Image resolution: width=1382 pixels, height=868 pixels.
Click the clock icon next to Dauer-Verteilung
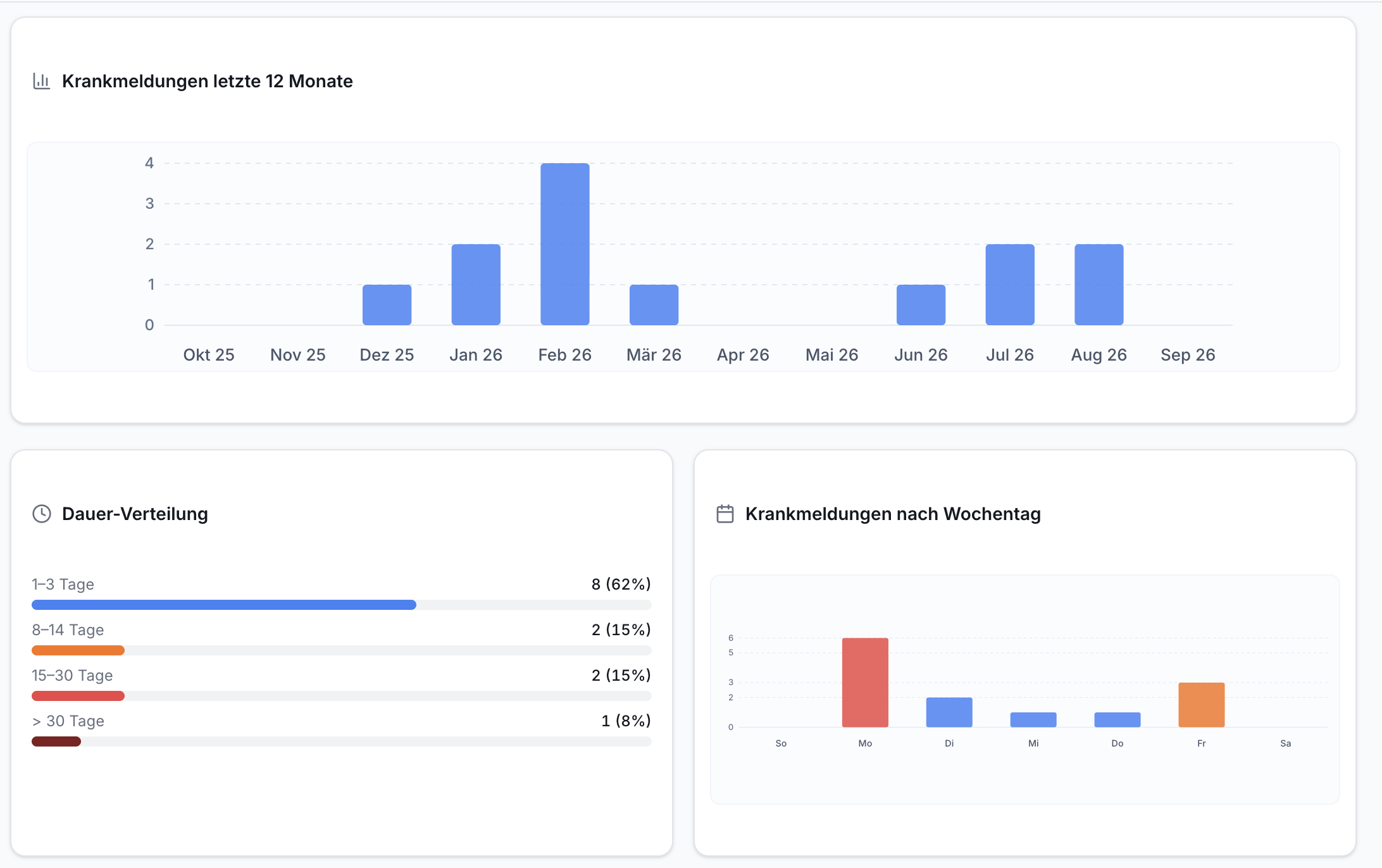pos(42,514)
